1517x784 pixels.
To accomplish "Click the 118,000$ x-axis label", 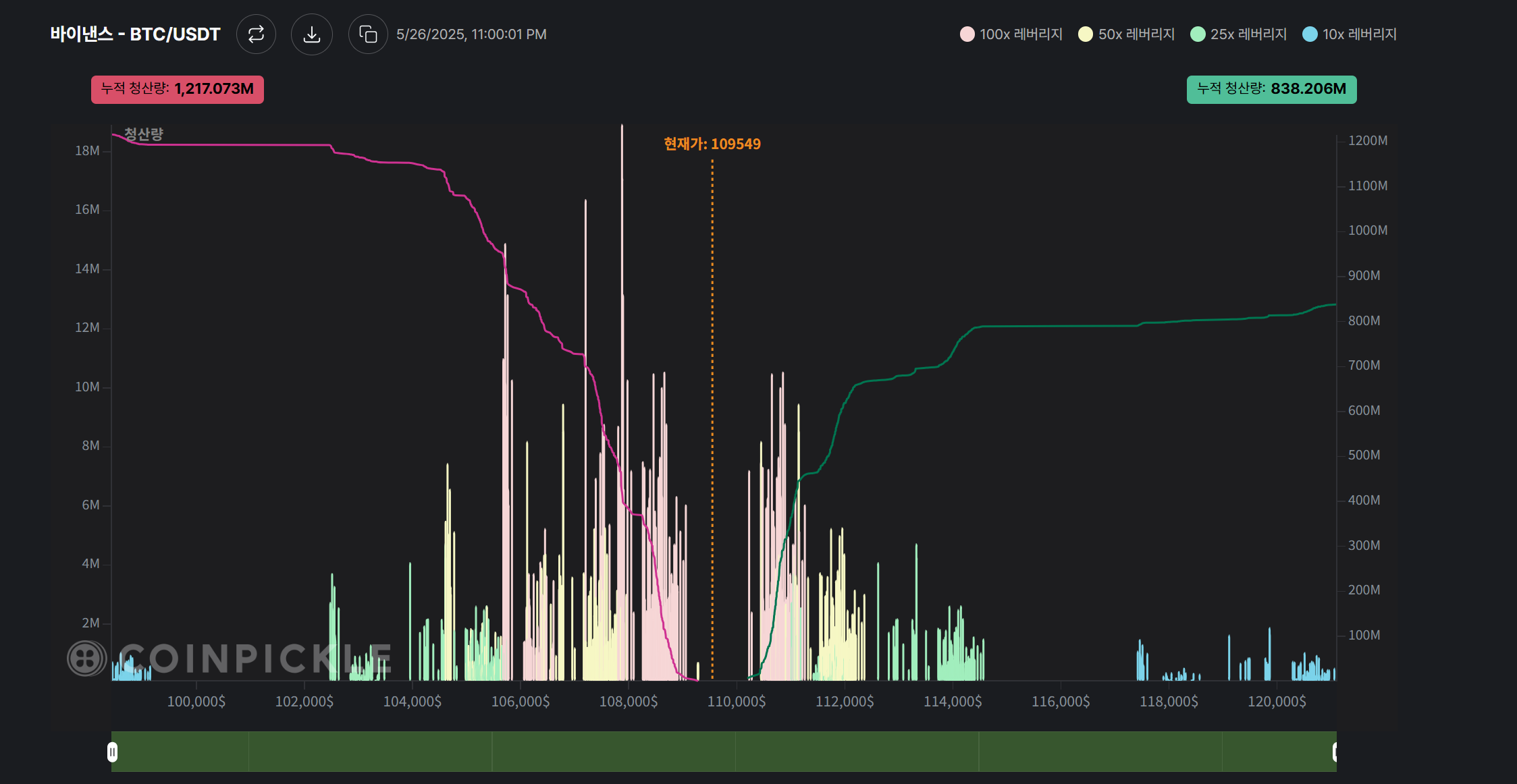I will [1169, 702].
